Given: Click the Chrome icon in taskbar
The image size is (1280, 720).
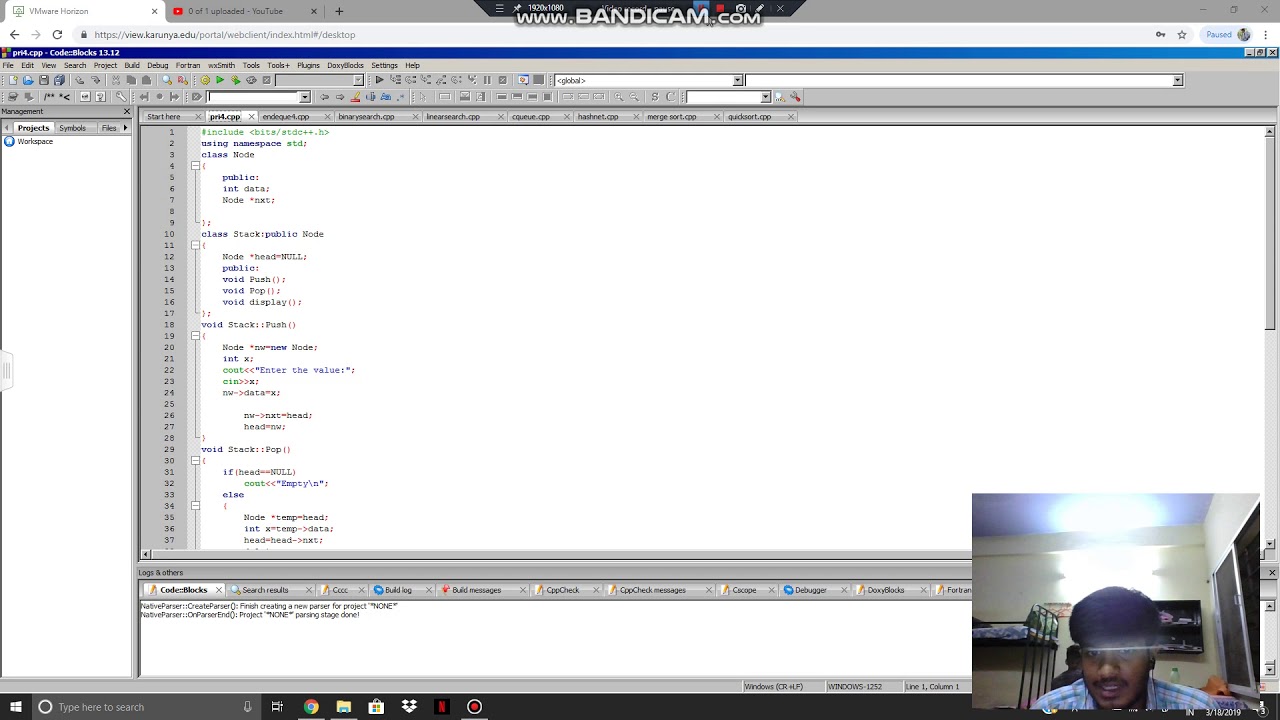Looking at the screenshot, I should (x=311, y=707).
